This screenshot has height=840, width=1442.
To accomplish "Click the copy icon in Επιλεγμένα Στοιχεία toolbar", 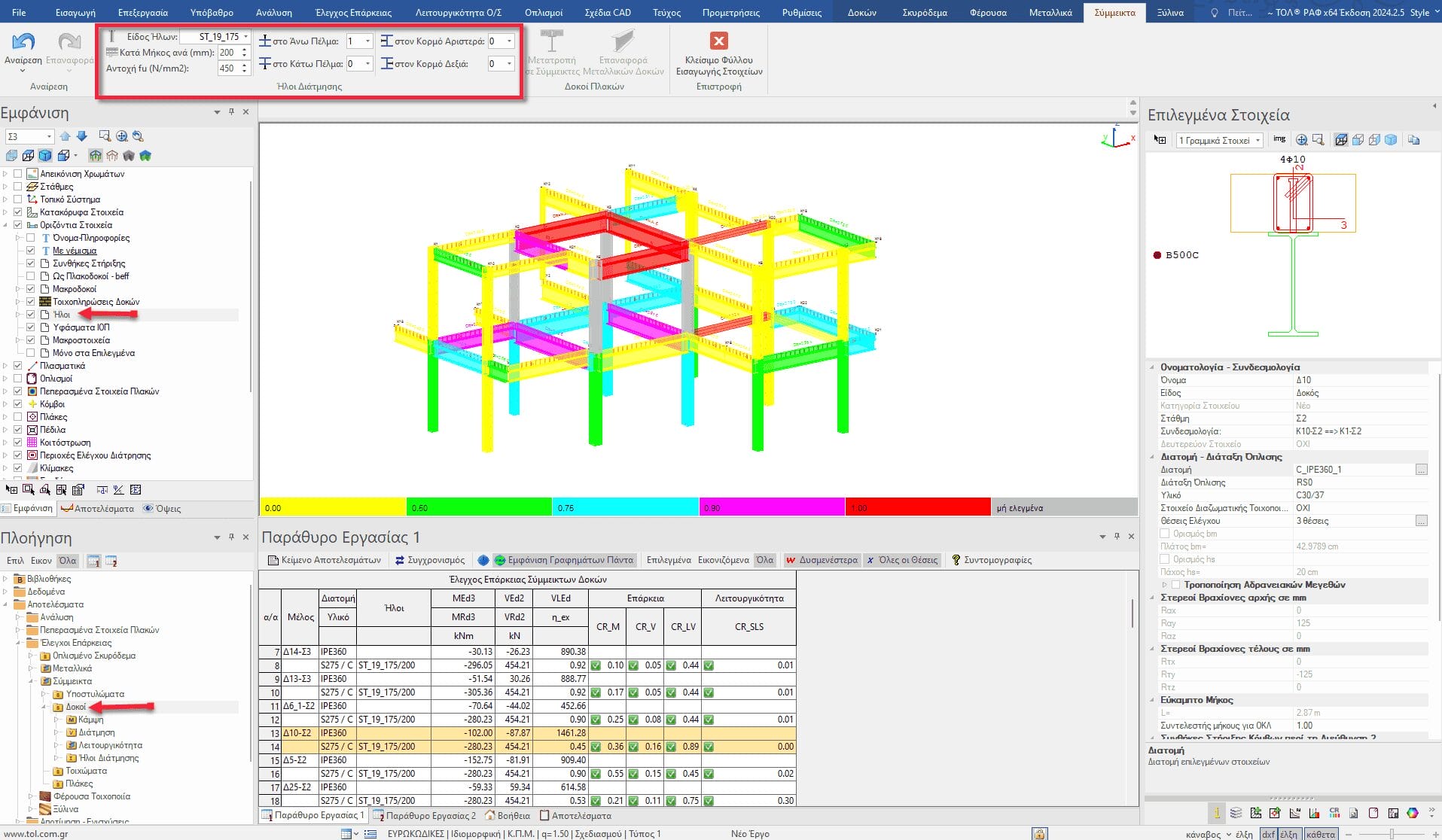I will pyautogui.click(x=1413, y=140).
